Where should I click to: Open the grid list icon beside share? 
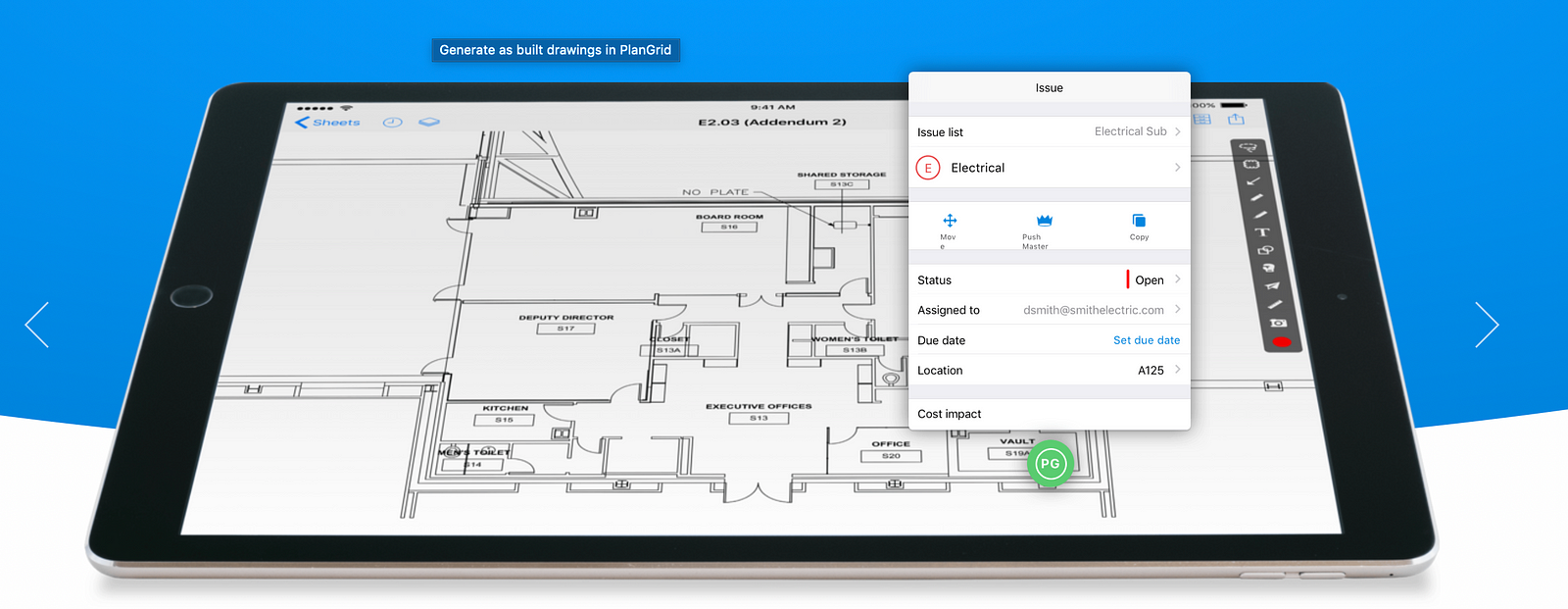[1202, 119]
